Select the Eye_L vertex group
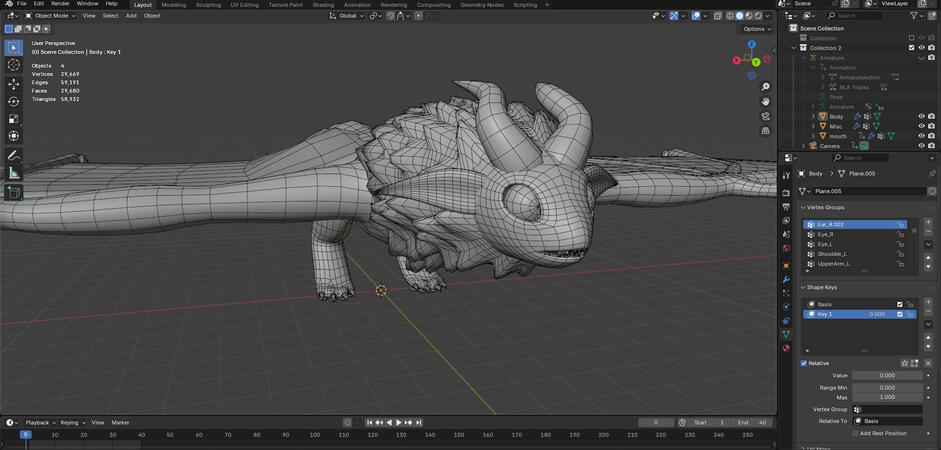 click(x=825, y=244)
